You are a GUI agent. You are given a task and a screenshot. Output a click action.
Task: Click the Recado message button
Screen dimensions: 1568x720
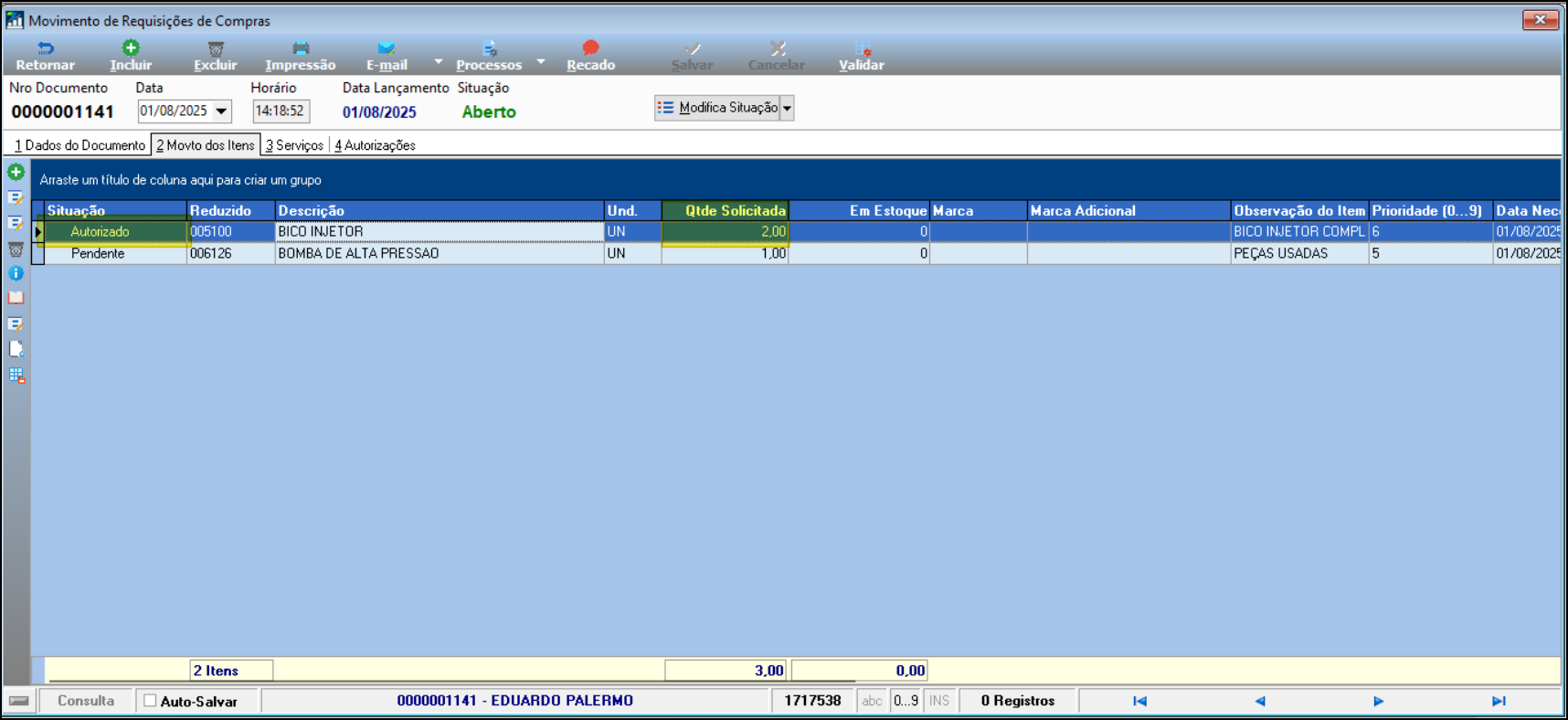coord(590,56)
